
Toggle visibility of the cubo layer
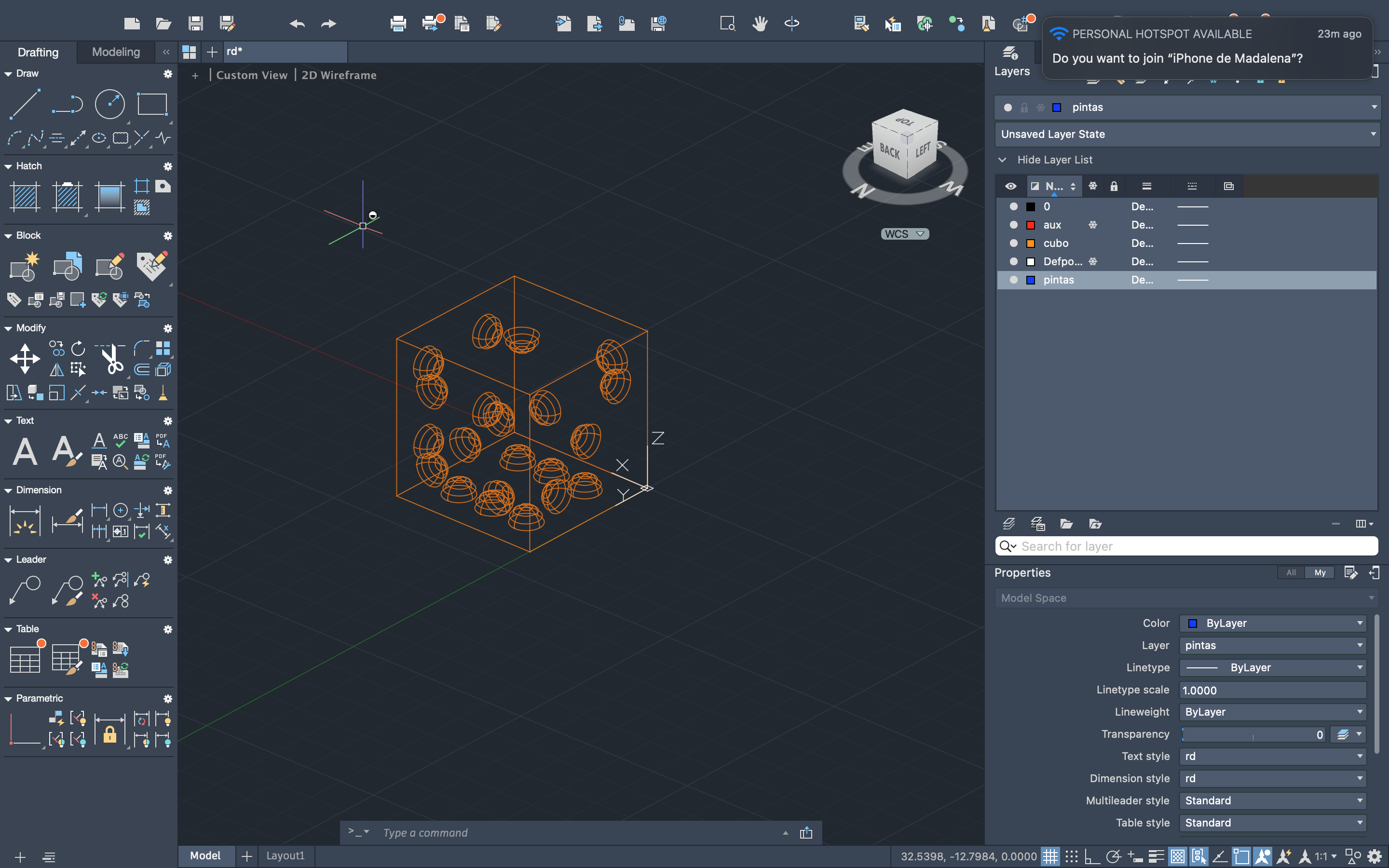pyautogui.click(x=1014, y=244)
